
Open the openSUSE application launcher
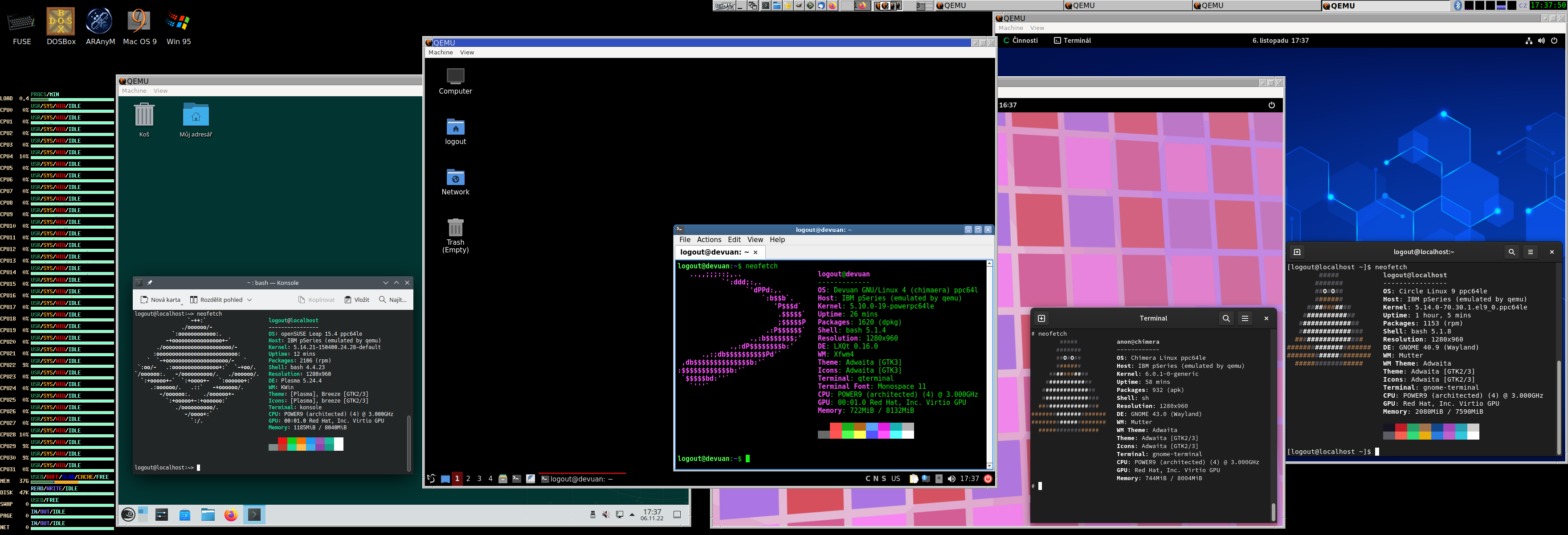pos(128,515)
